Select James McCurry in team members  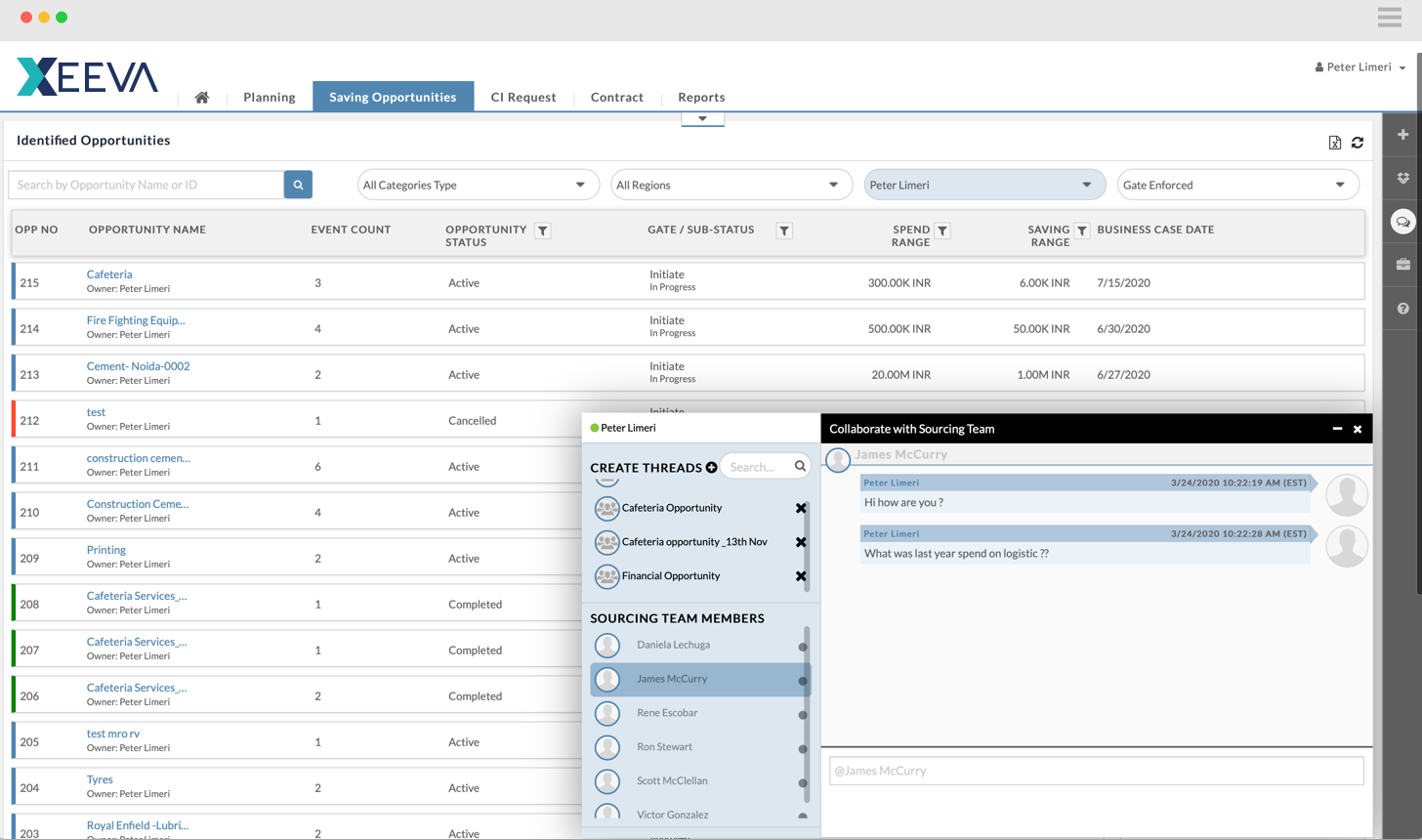pyautogui.click(x=700, y=680)
